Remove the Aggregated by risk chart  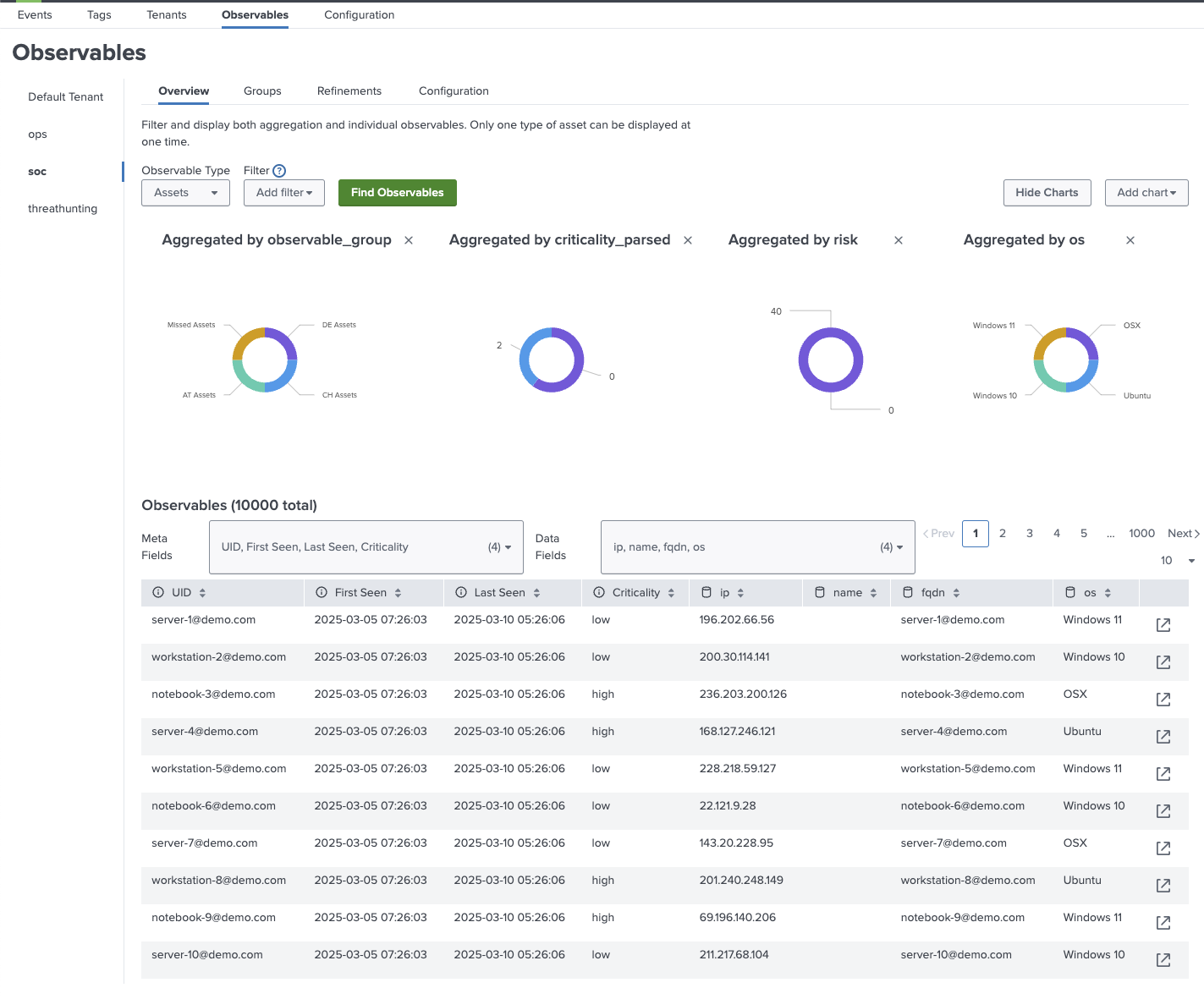898,240
